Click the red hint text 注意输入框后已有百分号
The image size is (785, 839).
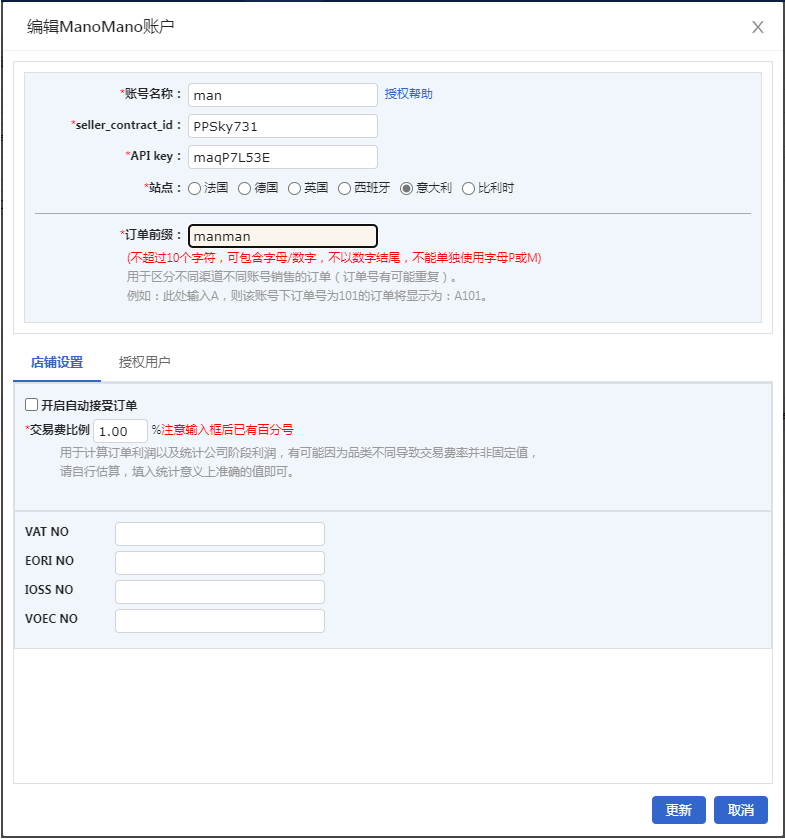(x=227, y=430)
